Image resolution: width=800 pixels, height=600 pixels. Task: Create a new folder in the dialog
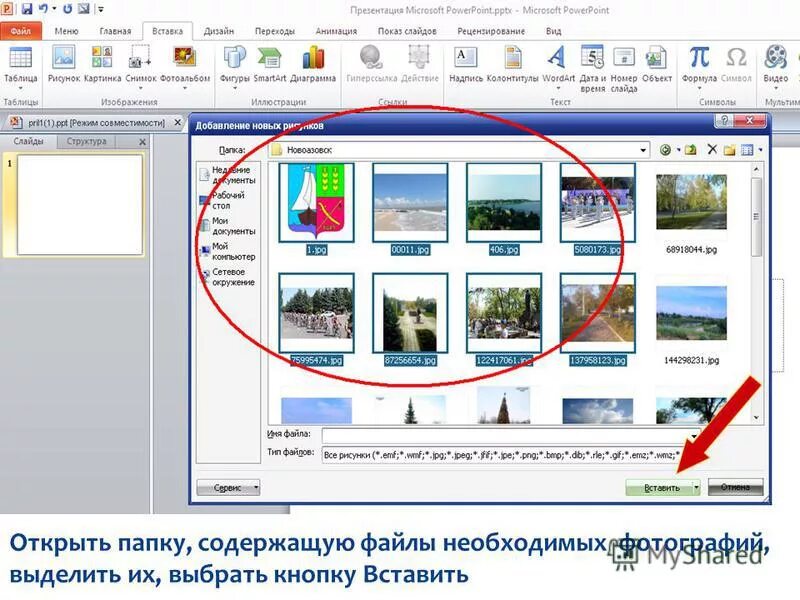(730, 150)
